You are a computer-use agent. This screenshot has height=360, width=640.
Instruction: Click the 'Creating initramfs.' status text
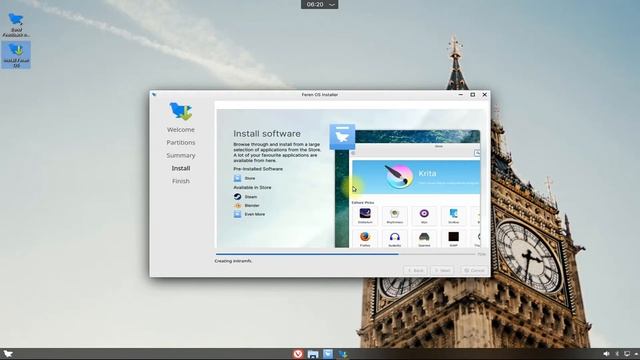(233, 261)
